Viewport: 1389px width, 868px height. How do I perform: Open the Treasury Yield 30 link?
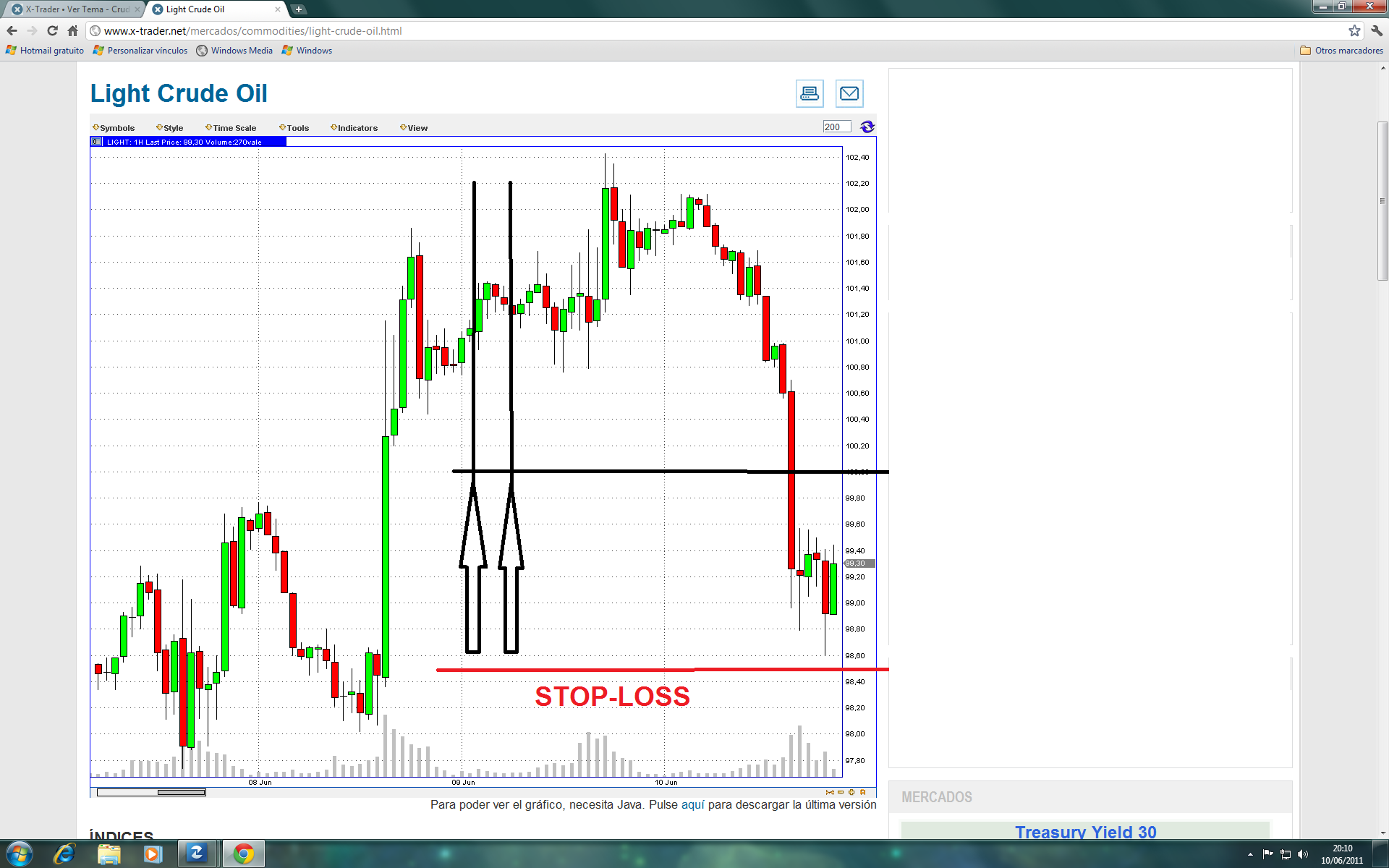click(1085, 832)
